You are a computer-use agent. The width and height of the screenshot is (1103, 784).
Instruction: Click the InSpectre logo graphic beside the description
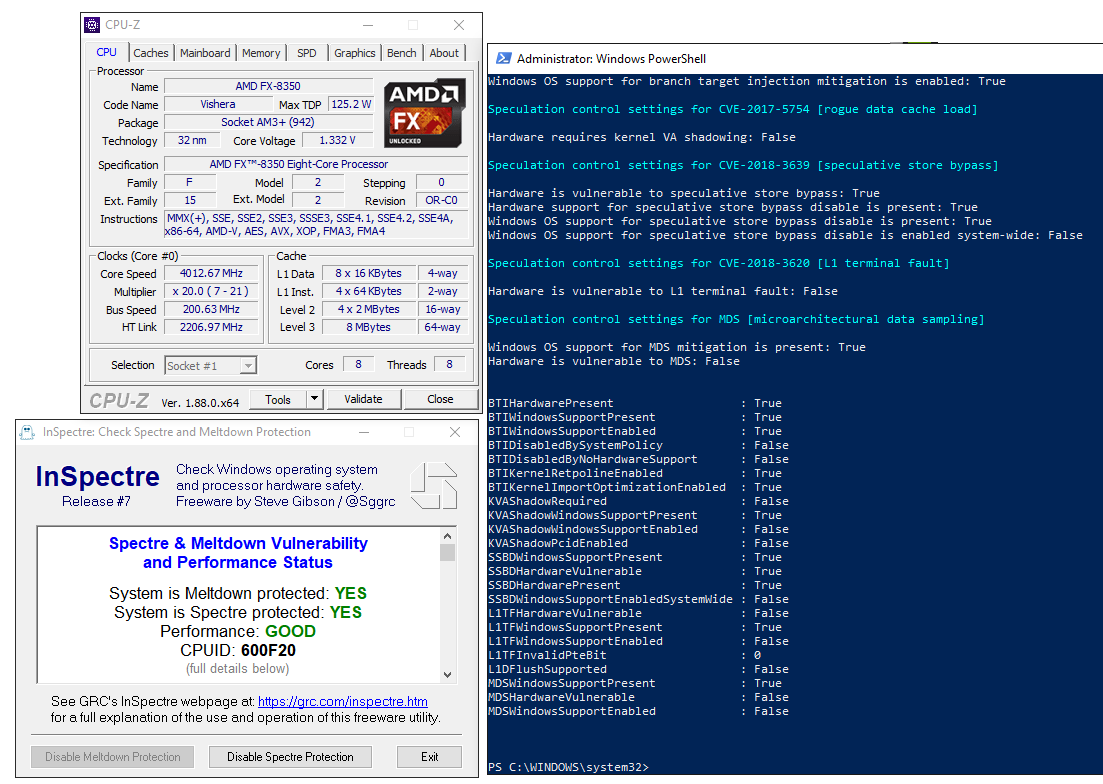coord(433,485)
